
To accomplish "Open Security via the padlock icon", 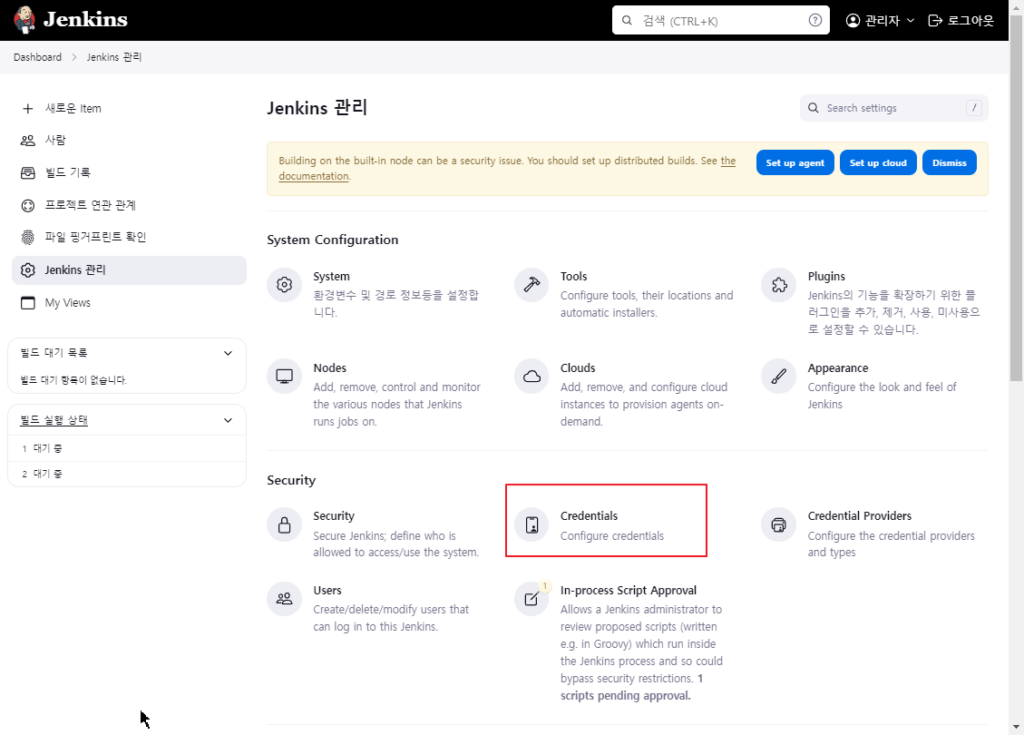I will [284, 525].
